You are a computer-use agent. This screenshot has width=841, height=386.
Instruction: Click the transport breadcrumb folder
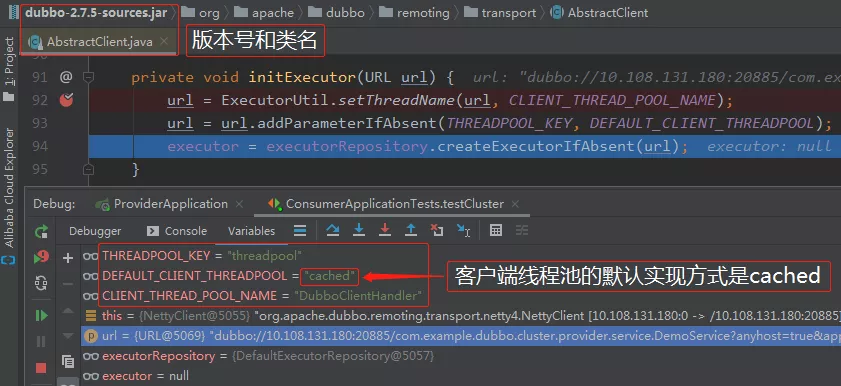tap(500, 12)
